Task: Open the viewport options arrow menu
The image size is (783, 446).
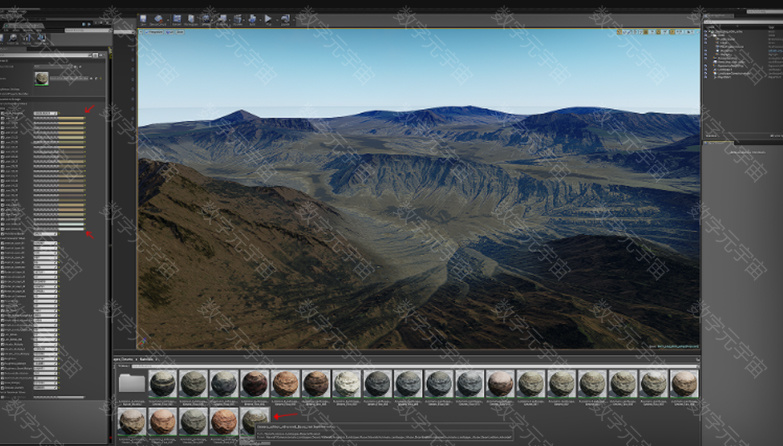Action: point(141,32)
